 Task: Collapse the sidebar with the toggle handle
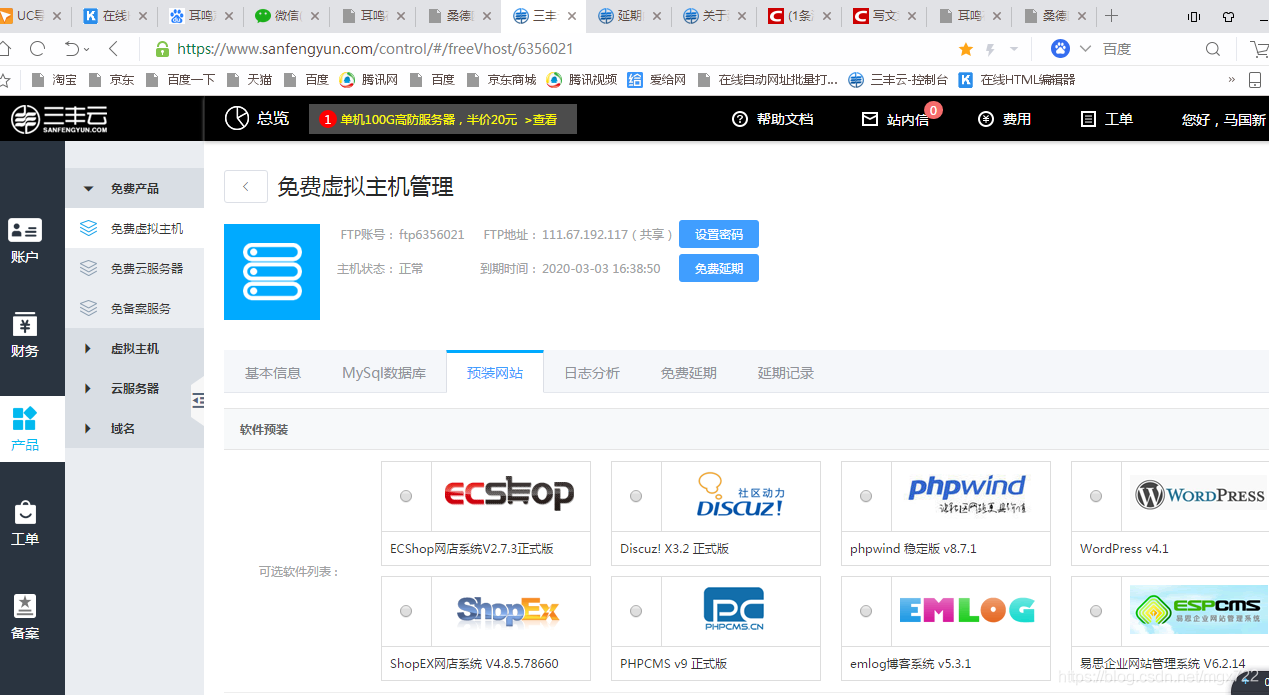pyautogui.click(x=197, y=400)
